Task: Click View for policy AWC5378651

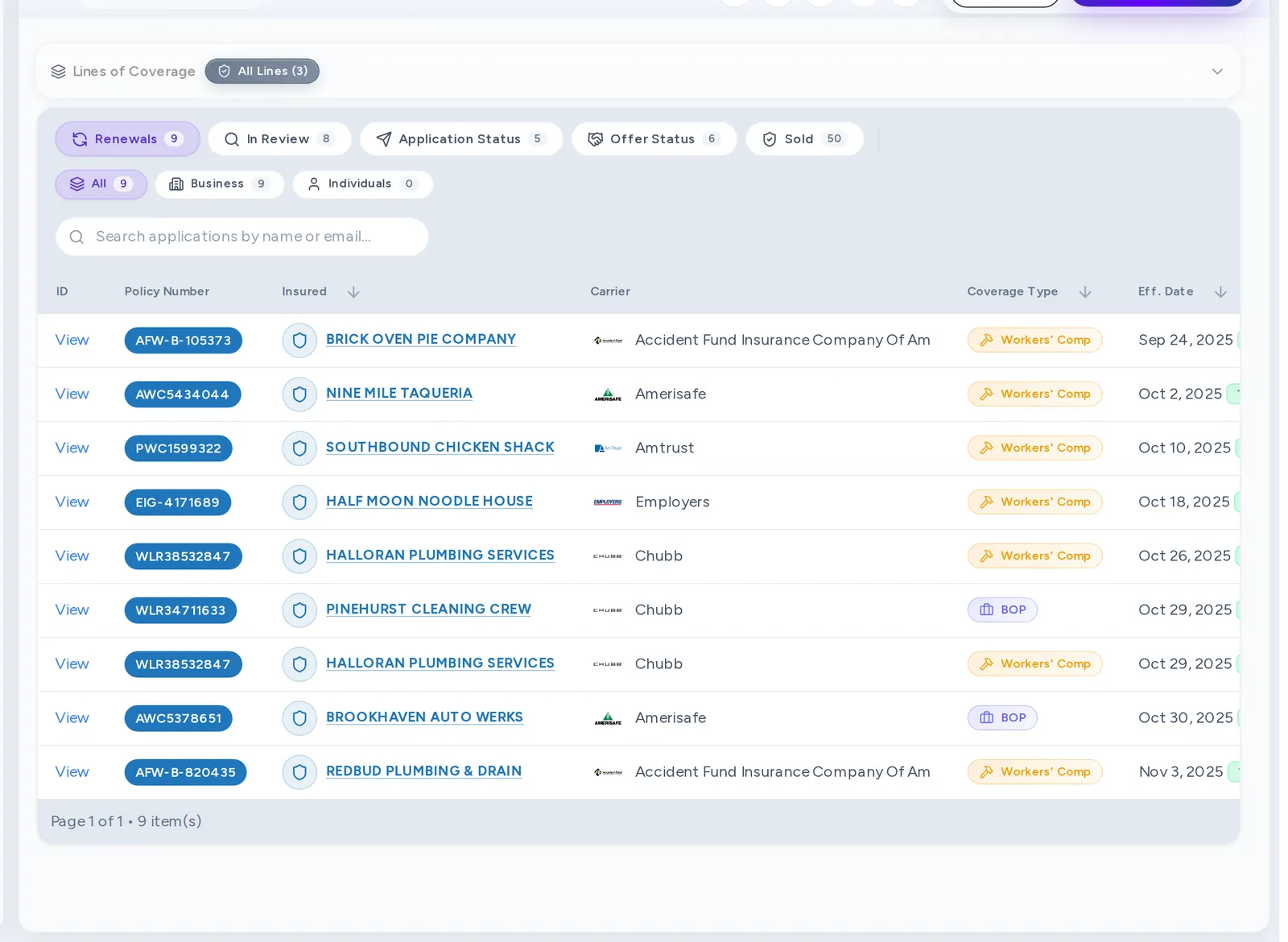Action: coord(72,718)
